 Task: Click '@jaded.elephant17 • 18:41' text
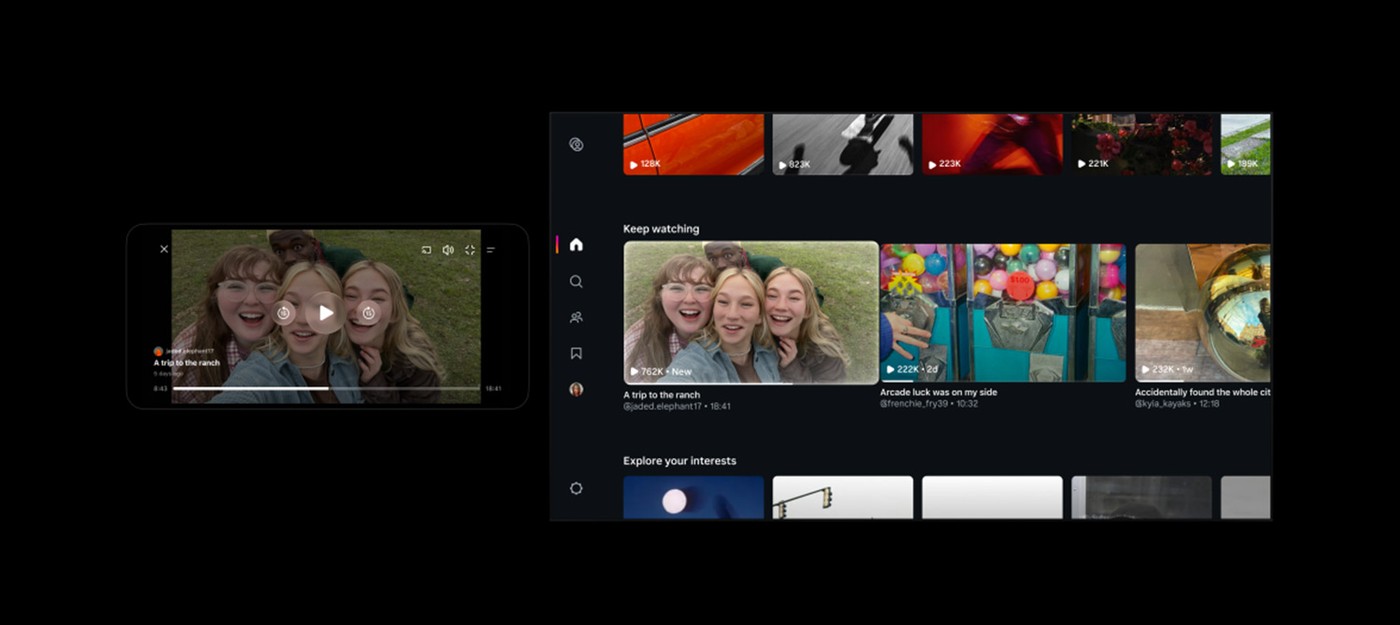677,407
